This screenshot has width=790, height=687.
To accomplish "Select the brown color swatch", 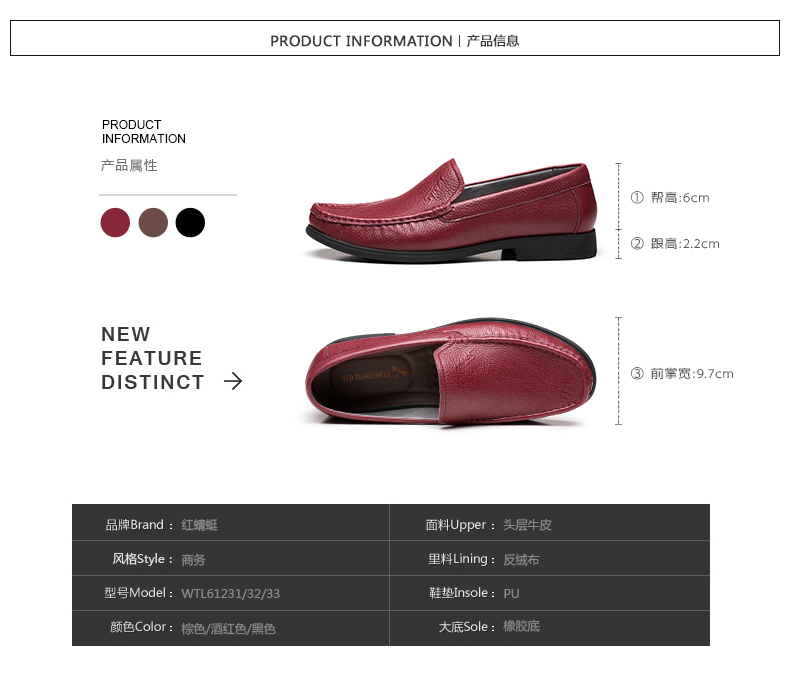I will click(153, 222).
